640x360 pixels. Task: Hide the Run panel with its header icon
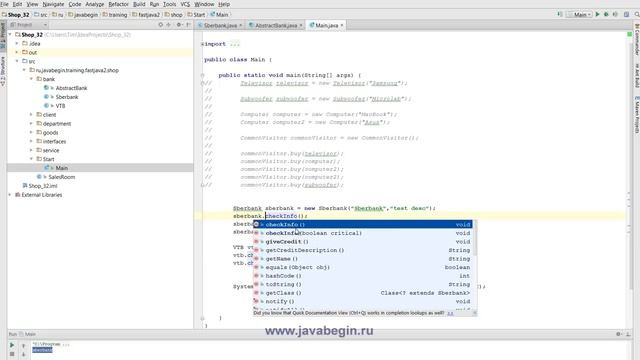pos(629,334)
